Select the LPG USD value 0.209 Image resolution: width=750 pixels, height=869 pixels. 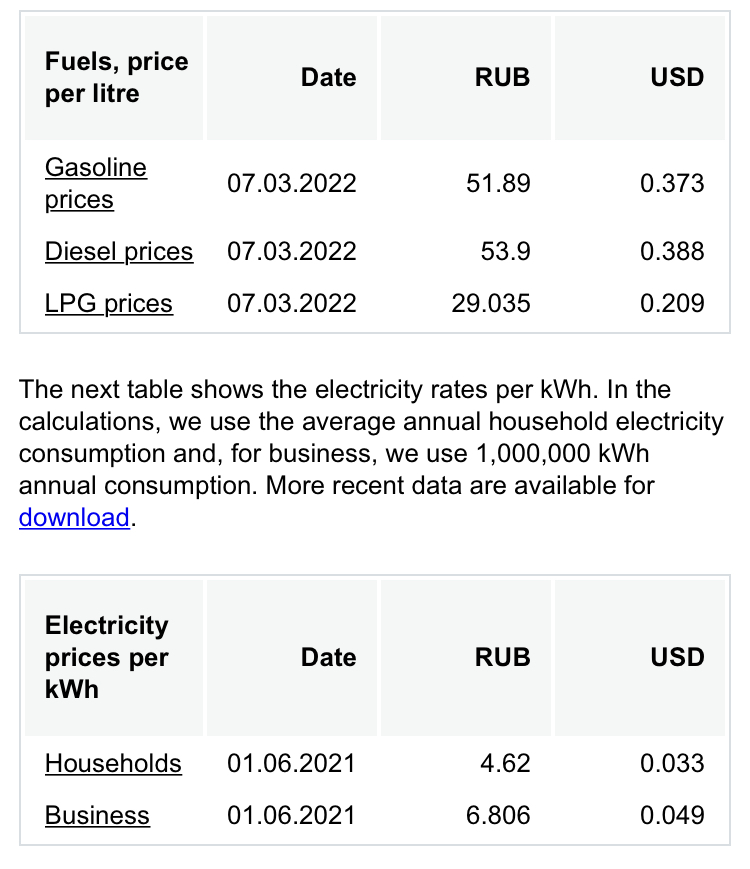point(672,304)
